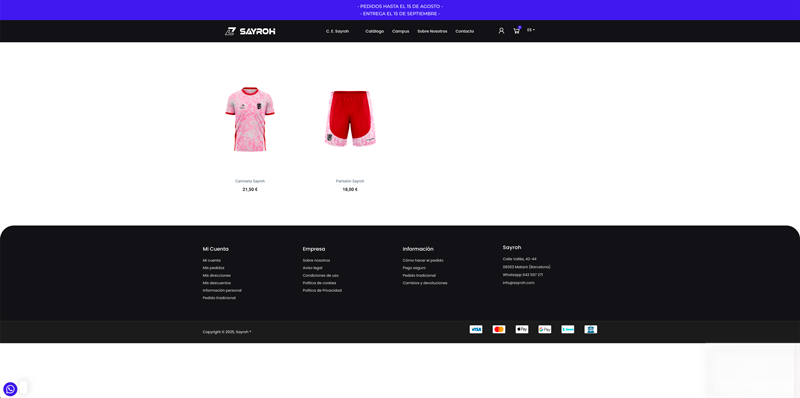Open the shopping cart icon
This screenshot has height=398, width=800.
point(516,31)
